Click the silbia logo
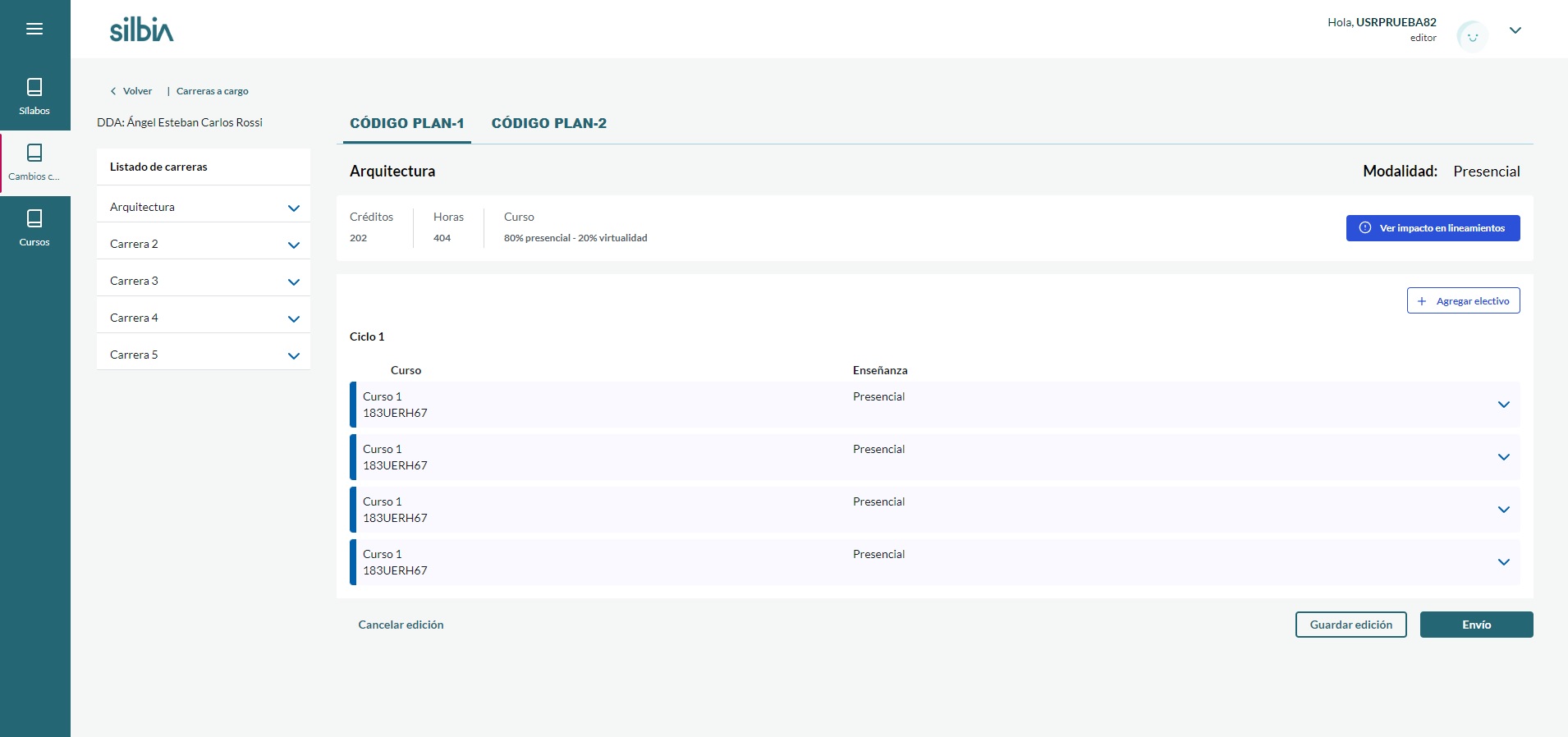The image size is (1568, 737). tap(142, 30)
